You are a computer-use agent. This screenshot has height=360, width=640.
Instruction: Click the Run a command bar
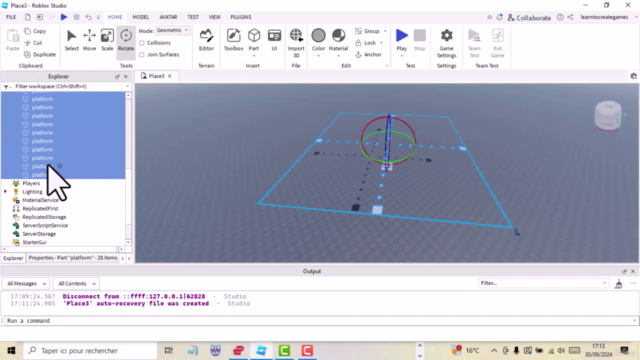click(x=319, y=321)
